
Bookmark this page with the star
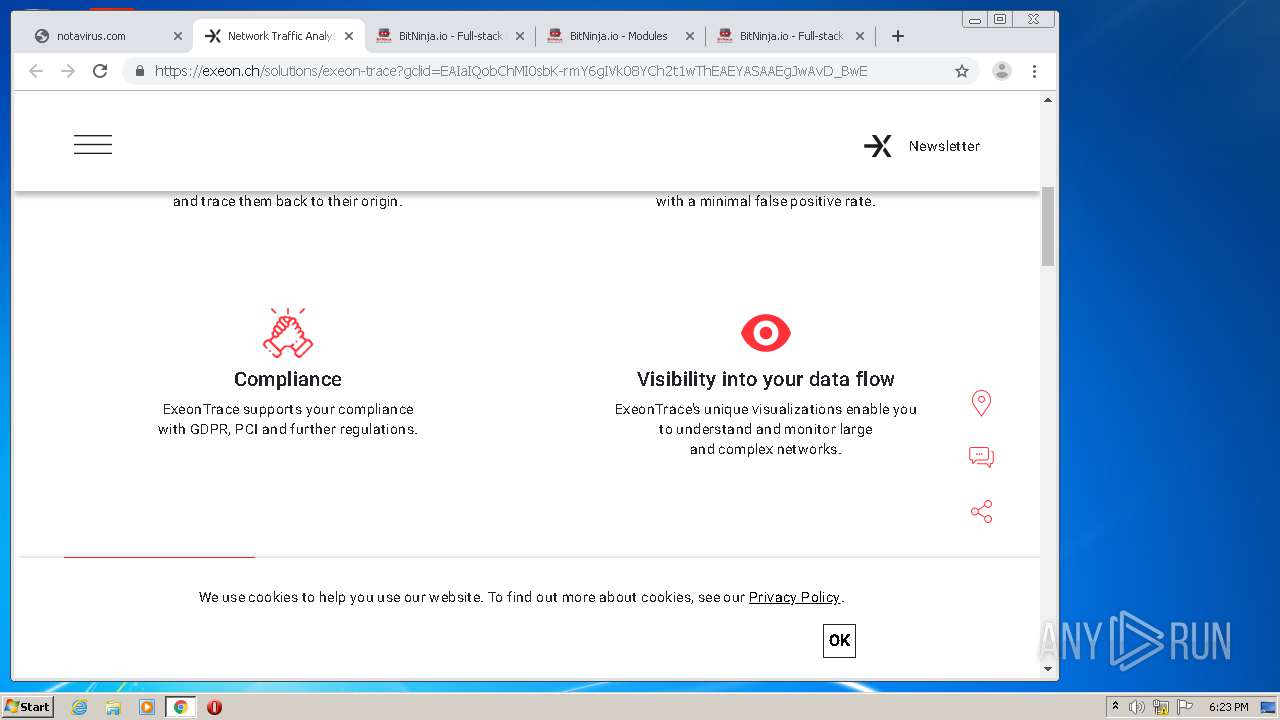click(962, 71)
